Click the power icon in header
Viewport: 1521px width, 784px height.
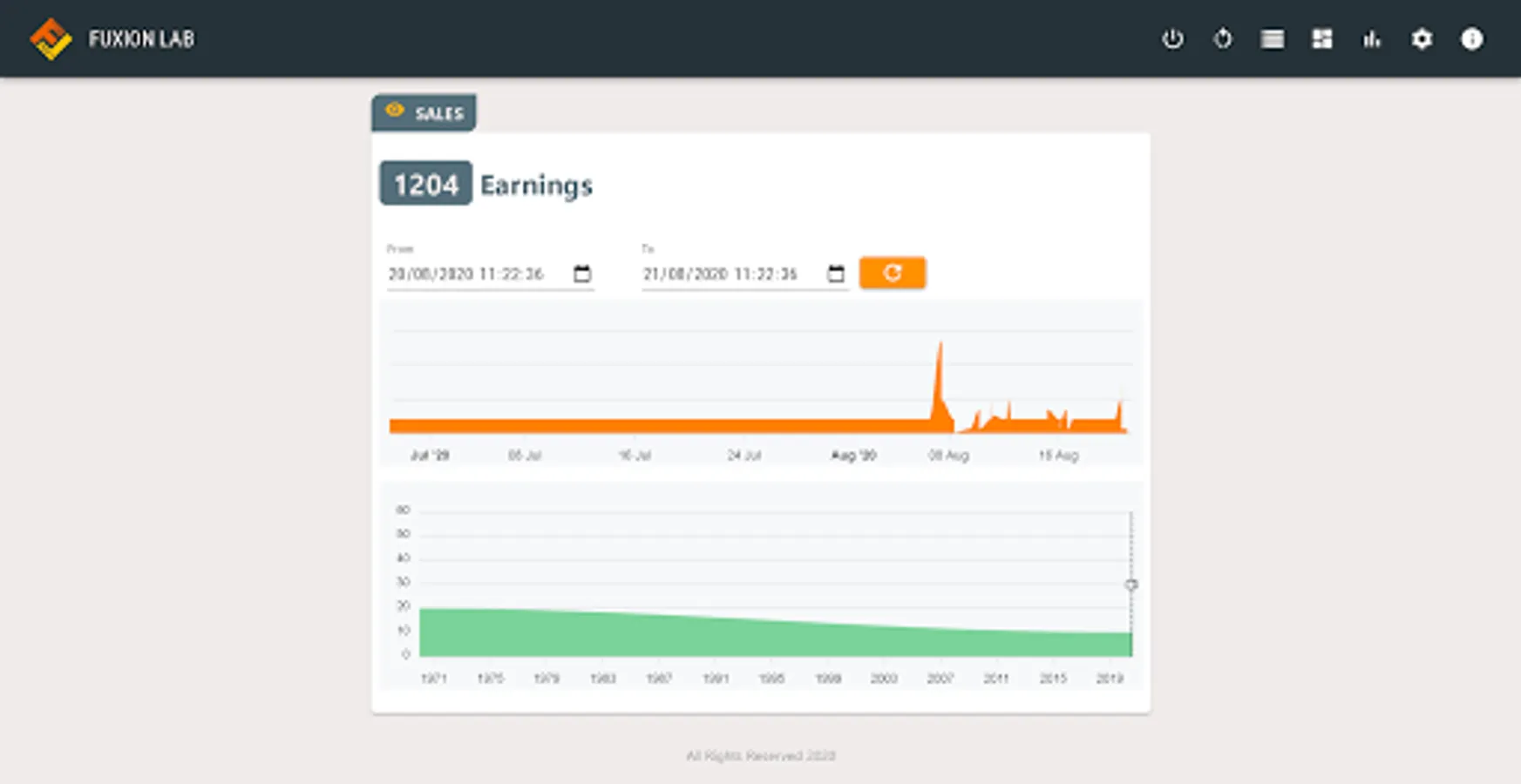(1172, 39)
